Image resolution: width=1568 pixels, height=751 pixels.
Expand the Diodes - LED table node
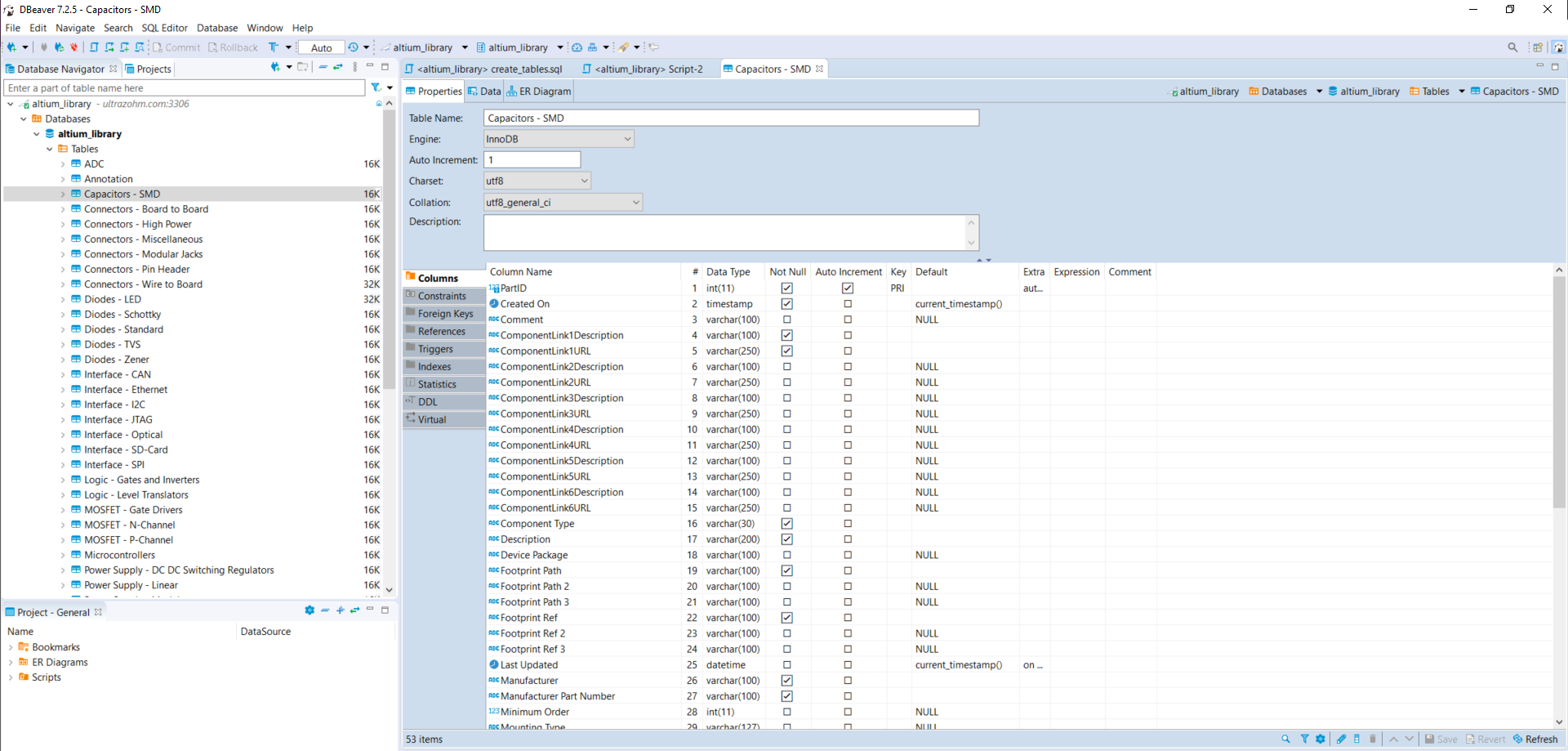(63, 300)
